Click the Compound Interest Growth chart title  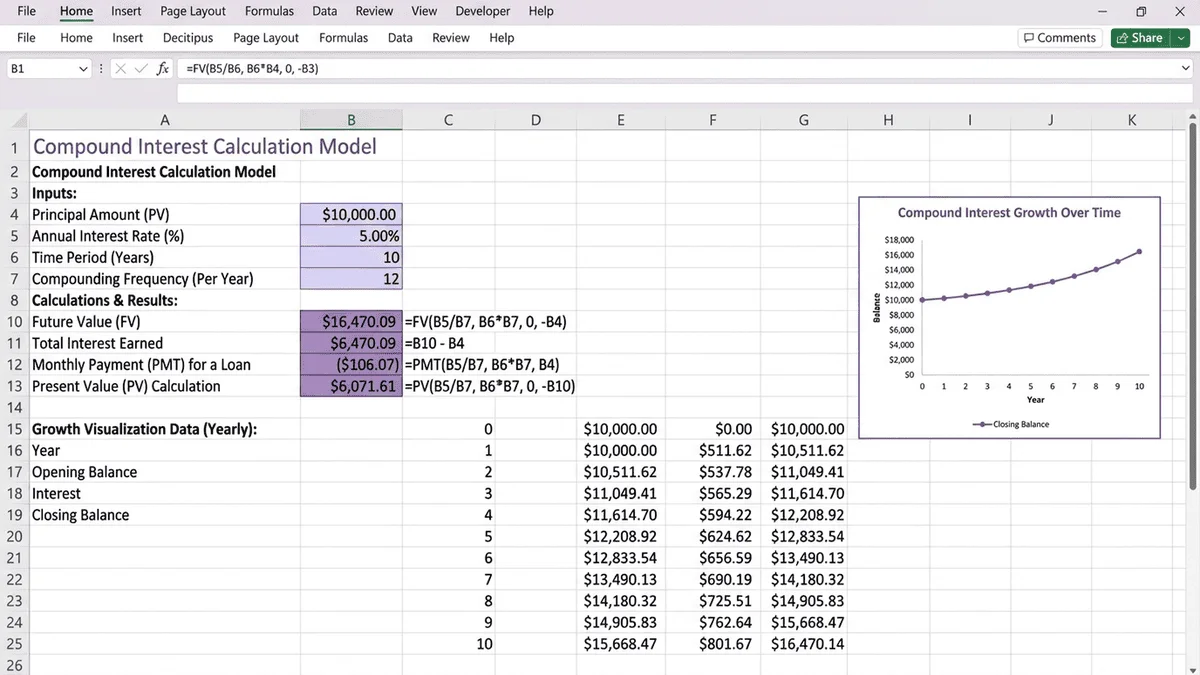(x=1009, y=213)
